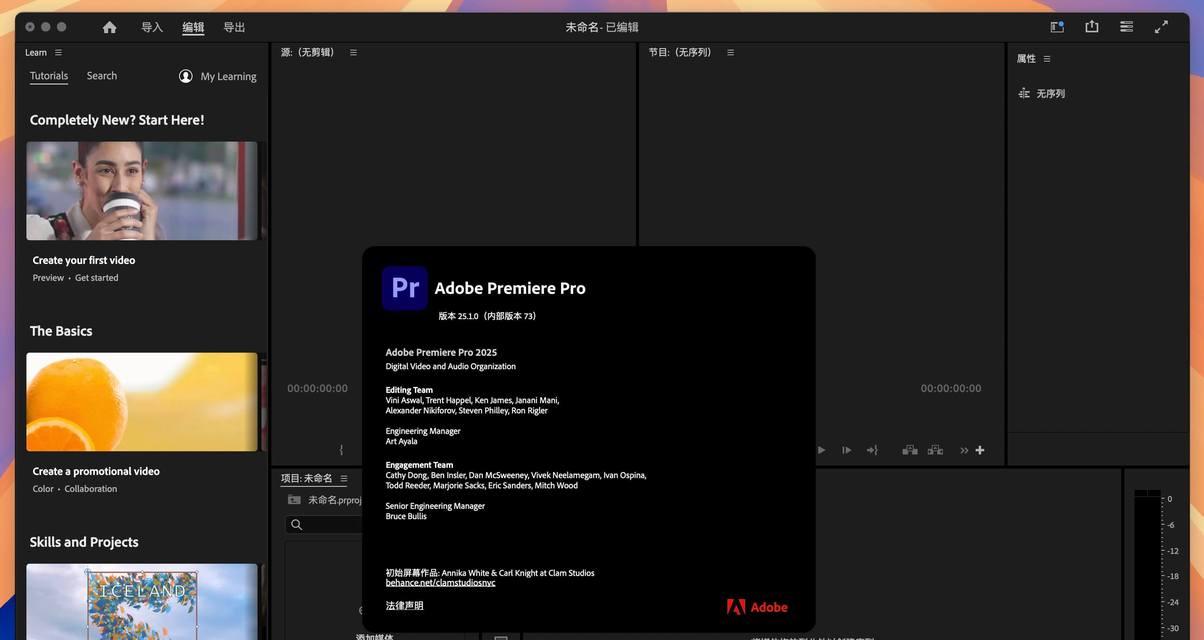Click the 'Preview • Get started' subtitle
1204x640 pixels.
click(x=75, y=278)
